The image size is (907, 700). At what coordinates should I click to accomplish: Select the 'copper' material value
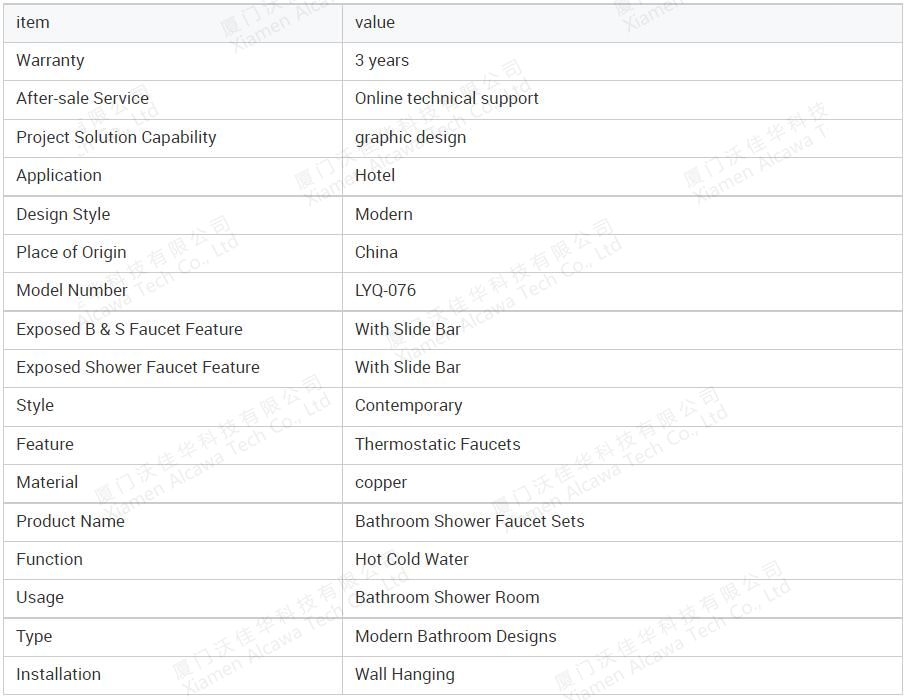[381, 483]
